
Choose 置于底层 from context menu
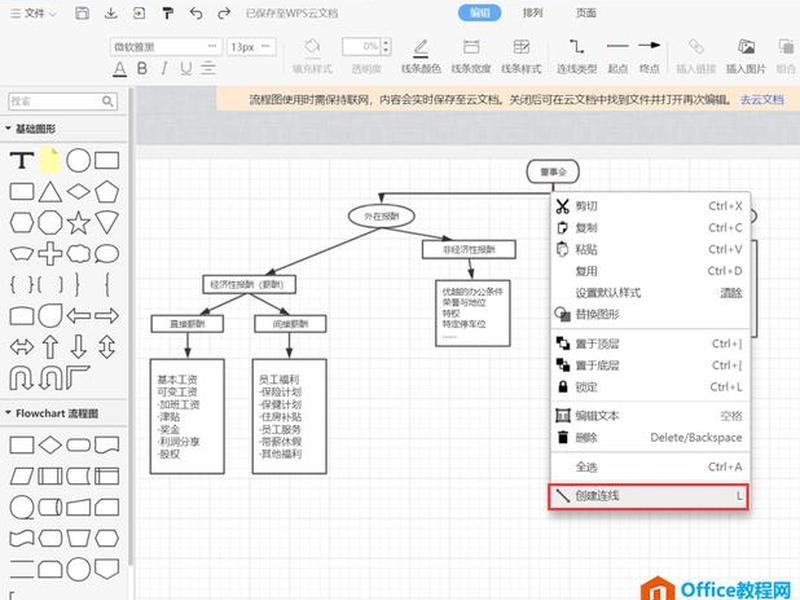pos(649,365)
